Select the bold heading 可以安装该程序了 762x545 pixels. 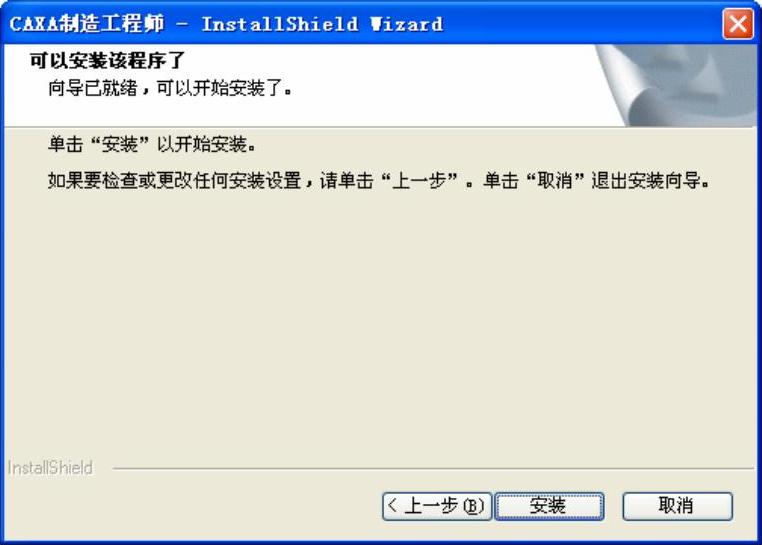click(x=107, y=61)
